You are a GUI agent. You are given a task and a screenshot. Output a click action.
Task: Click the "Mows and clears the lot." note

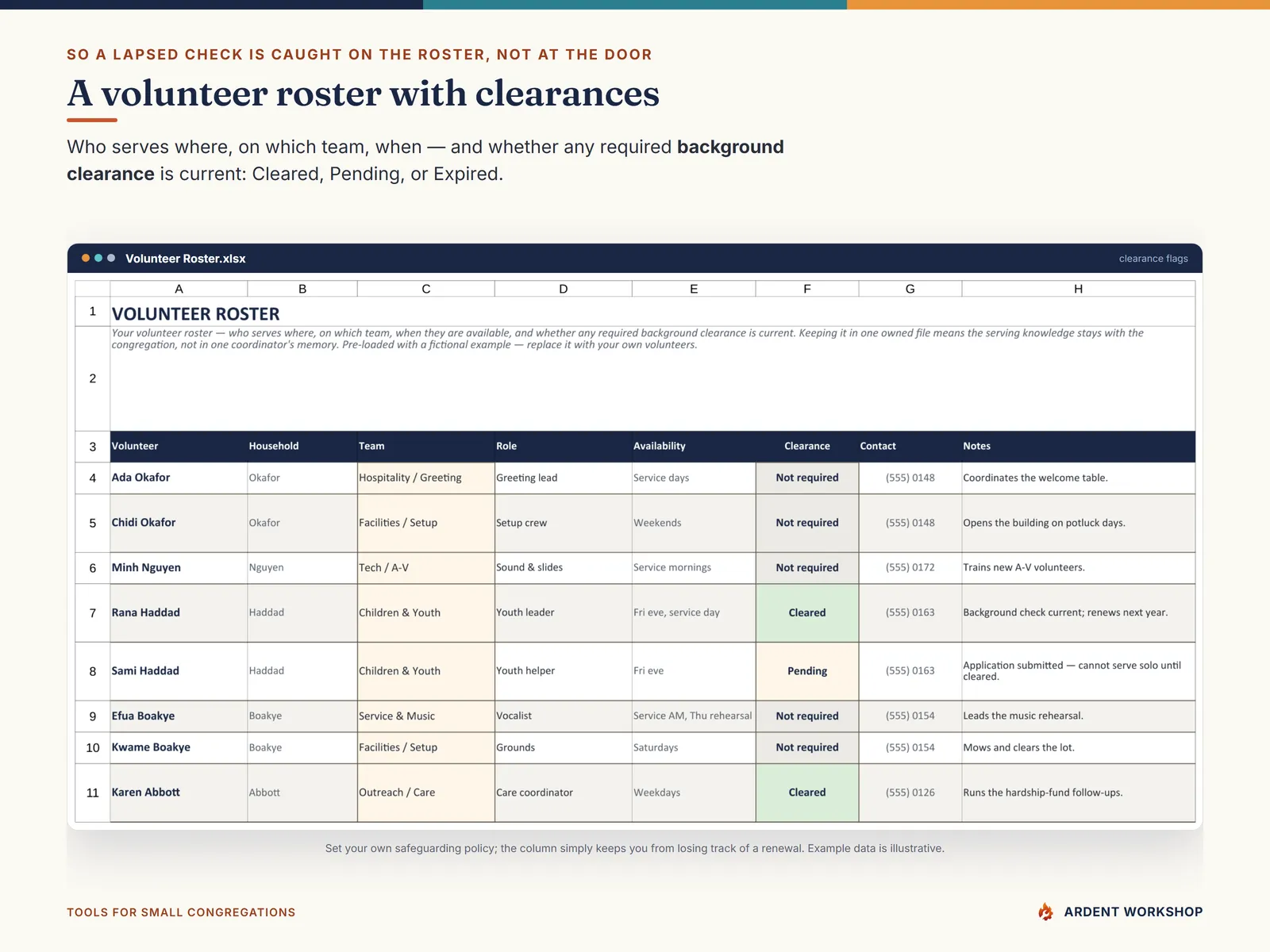point(1079,748)
